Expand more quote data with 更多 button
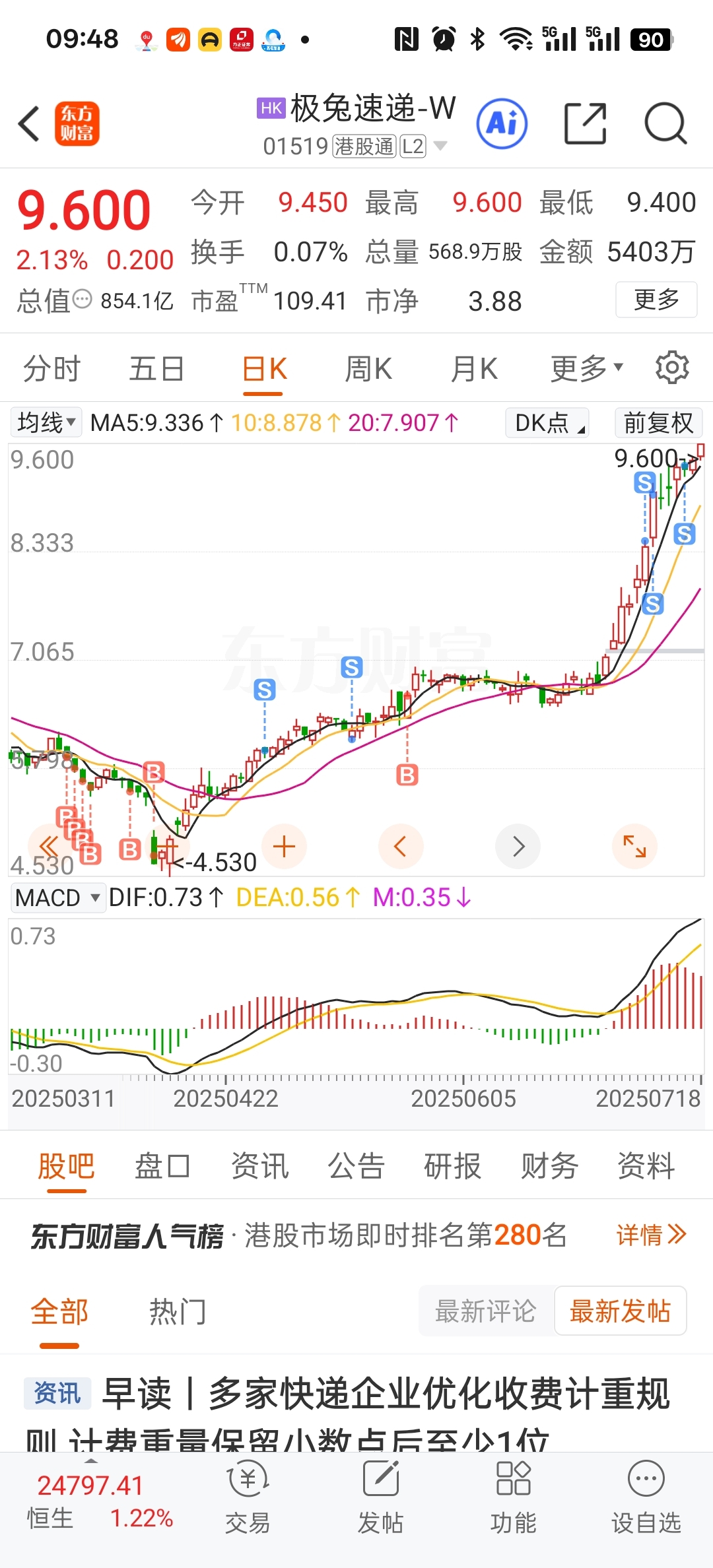713x1568 pixels. pyautogui.click(x=656, y=300)
